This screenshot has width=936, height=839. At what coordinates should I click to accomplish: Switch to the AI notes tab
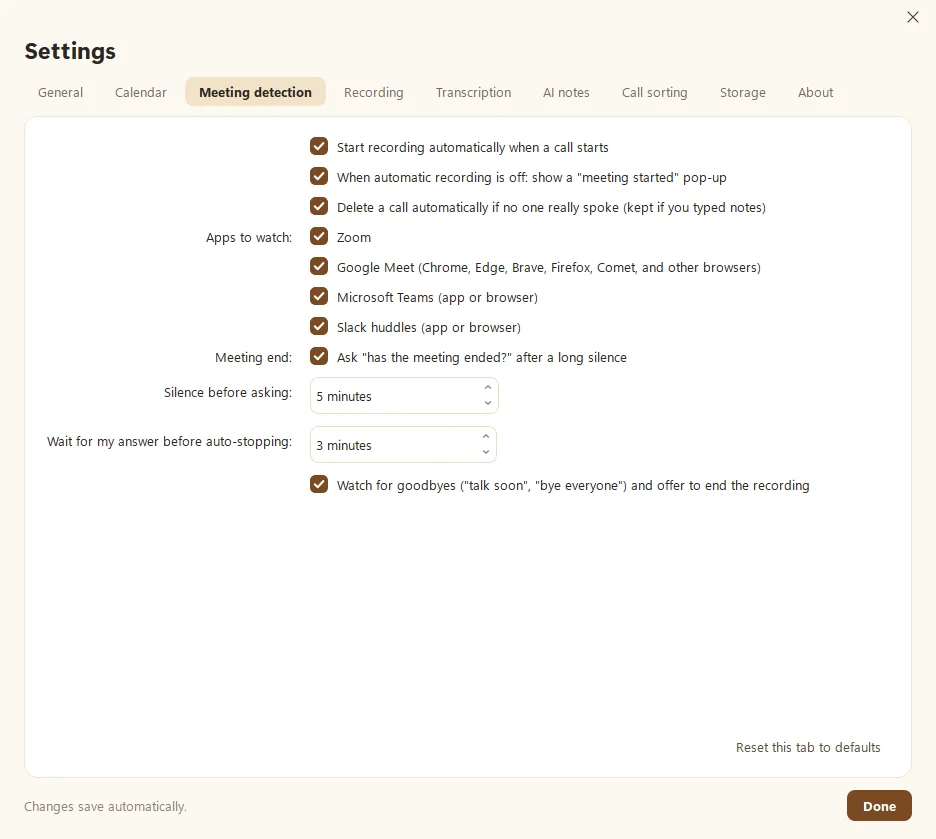point(566,92)
